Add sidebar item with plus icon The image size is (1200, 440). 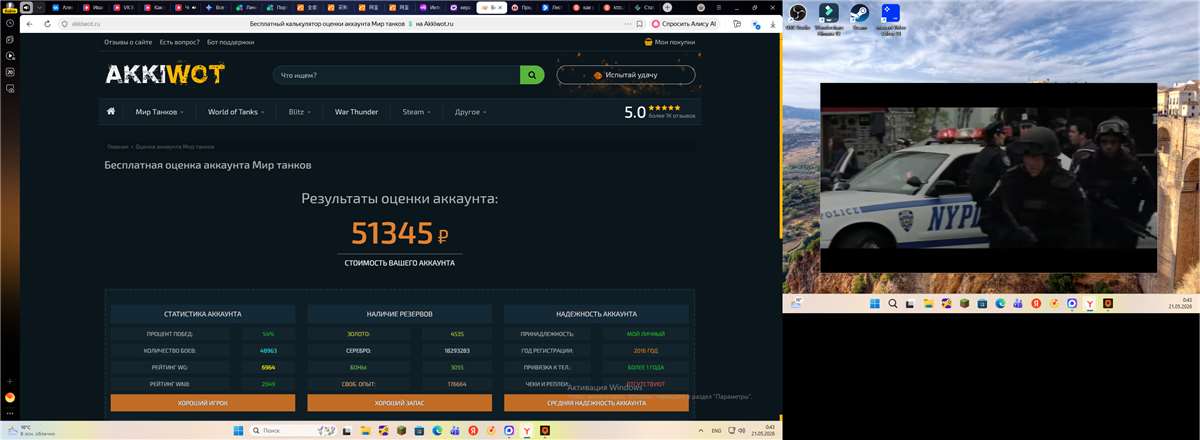(x=10, y=381)
